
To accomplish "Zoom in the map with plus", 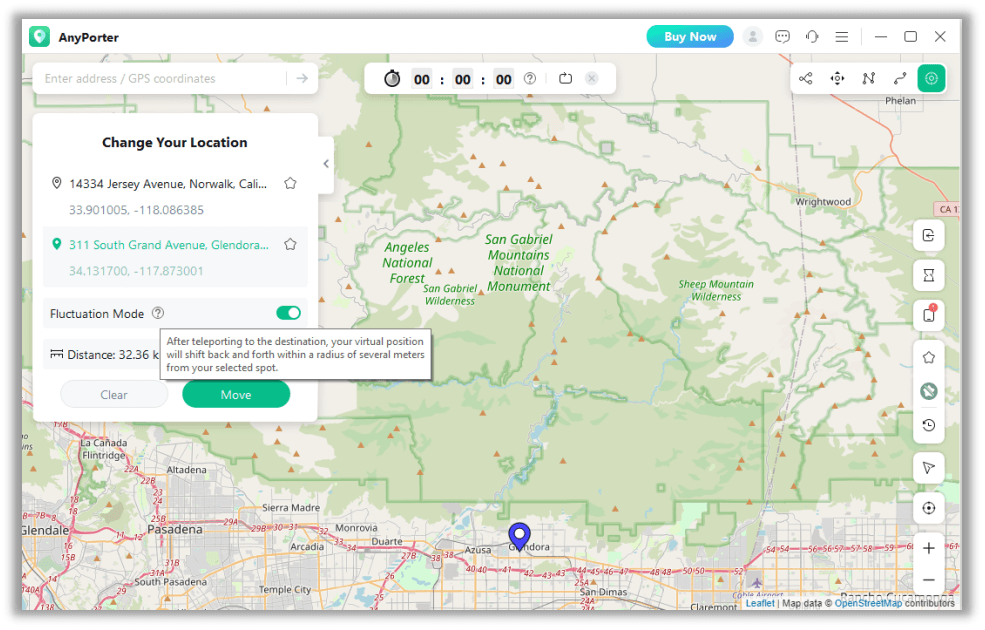I will pyautogui.click(x=928, y=548).
